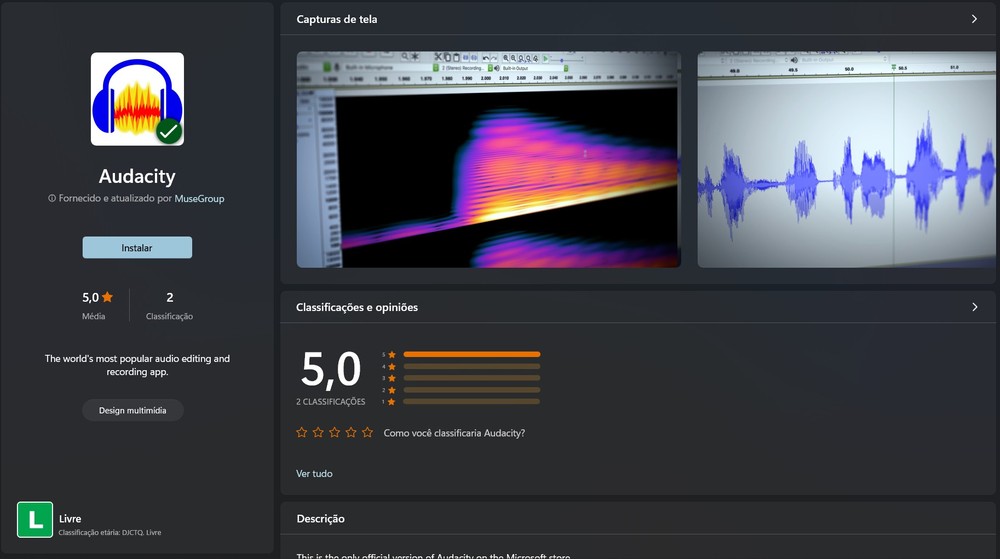Rate Audacity five stars
Viewport: 1000px width, 559px height.
pos(367,433)
